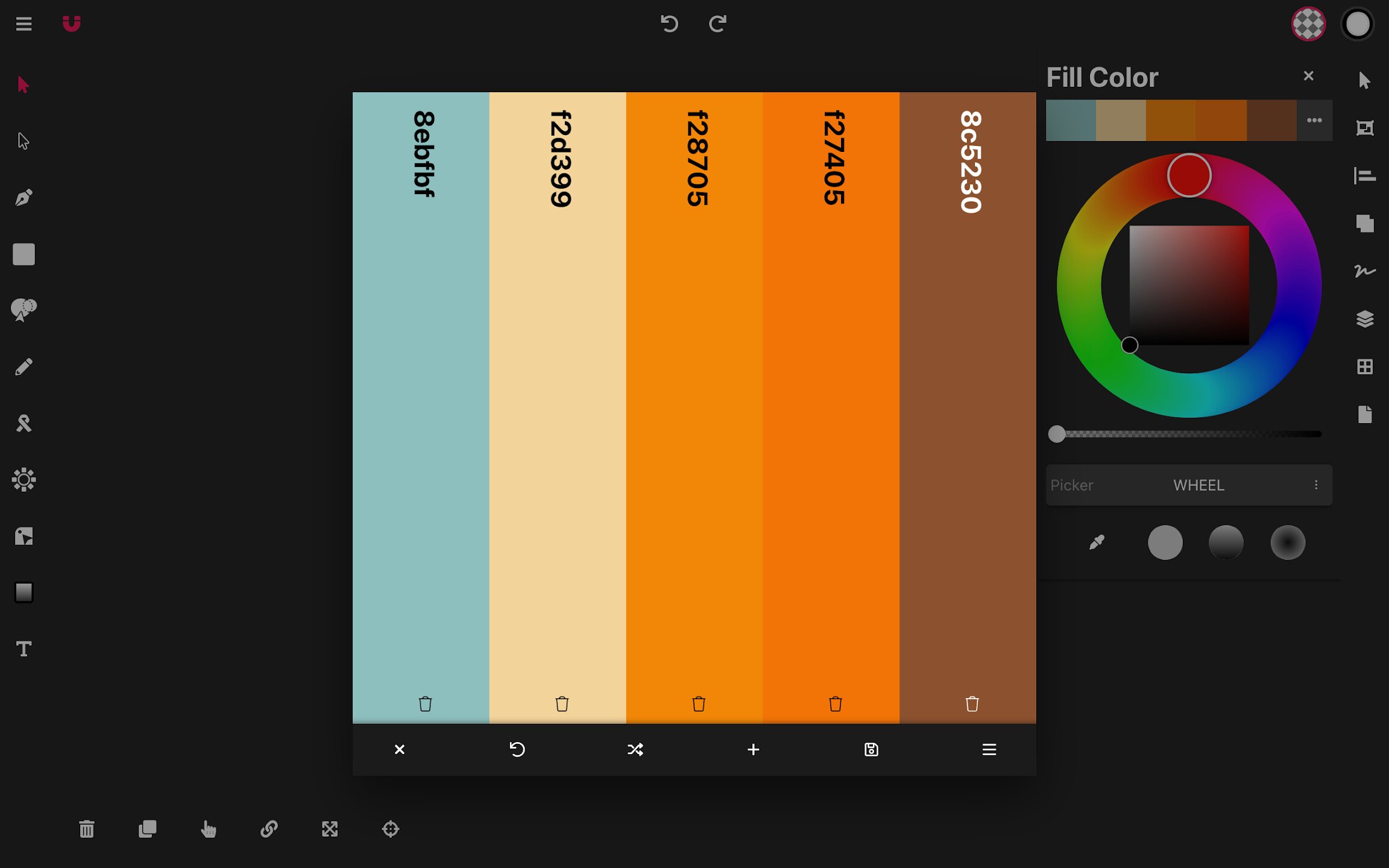Add a new color with plus button
The width and height of the screenshot is (1389, 868).
point(753,749)
